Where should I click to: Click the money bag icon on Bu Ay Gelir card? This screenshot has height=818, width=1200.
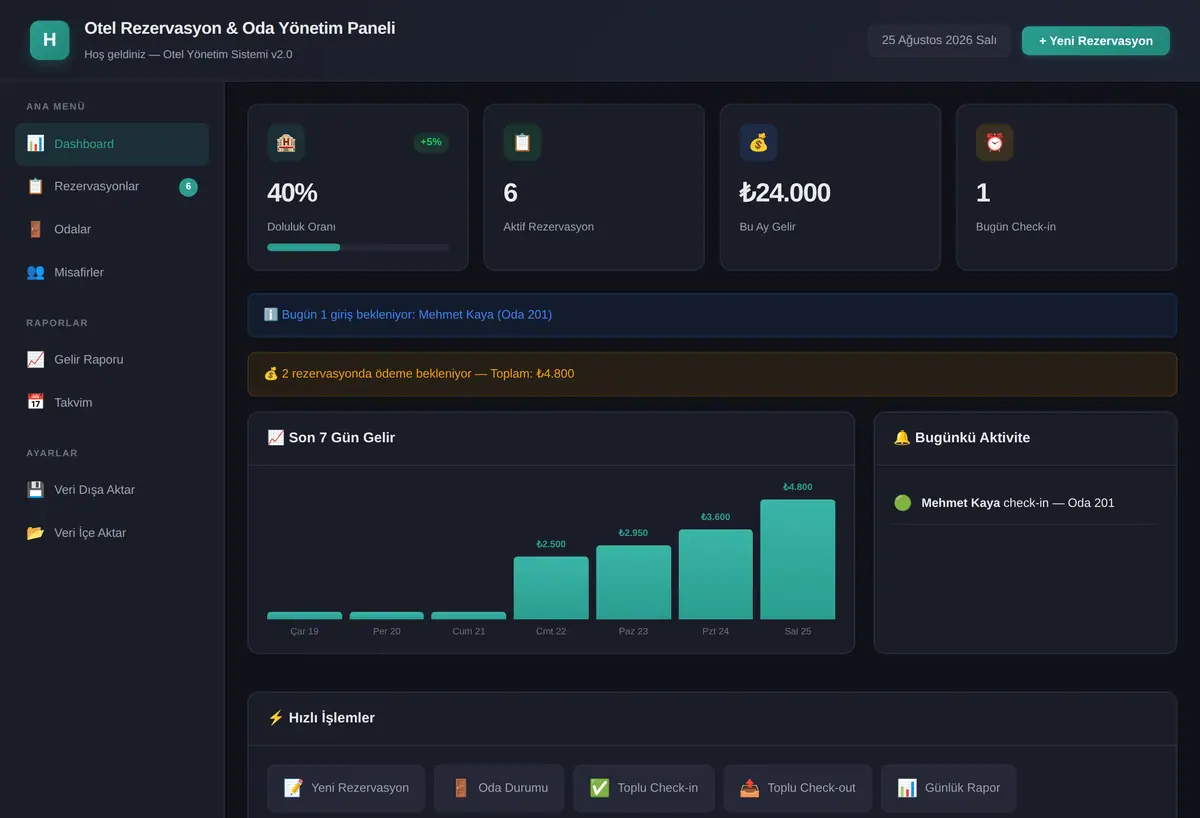click(758, 143)
